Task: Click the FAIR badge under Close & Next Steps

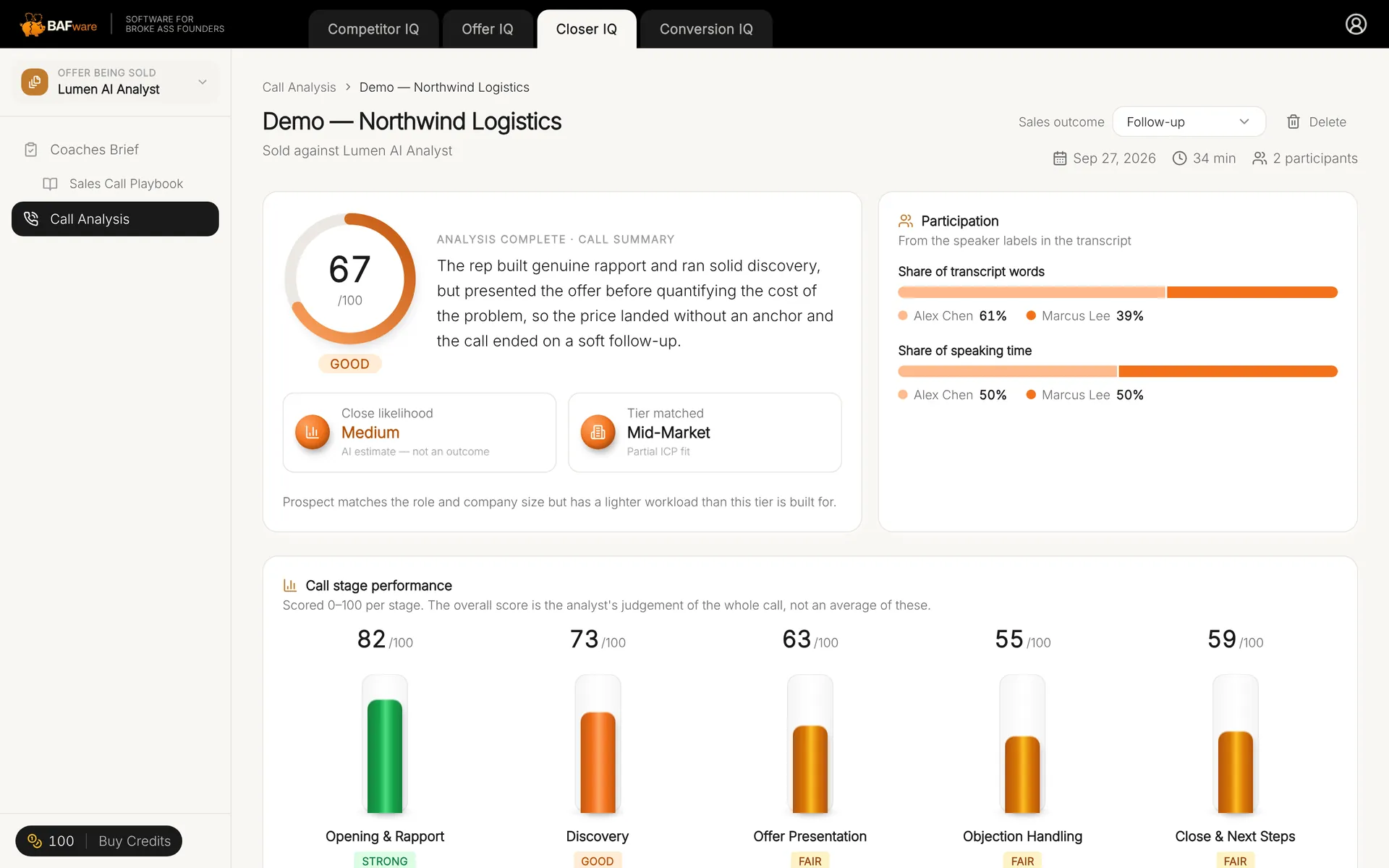Action: tap(1236, 861)
